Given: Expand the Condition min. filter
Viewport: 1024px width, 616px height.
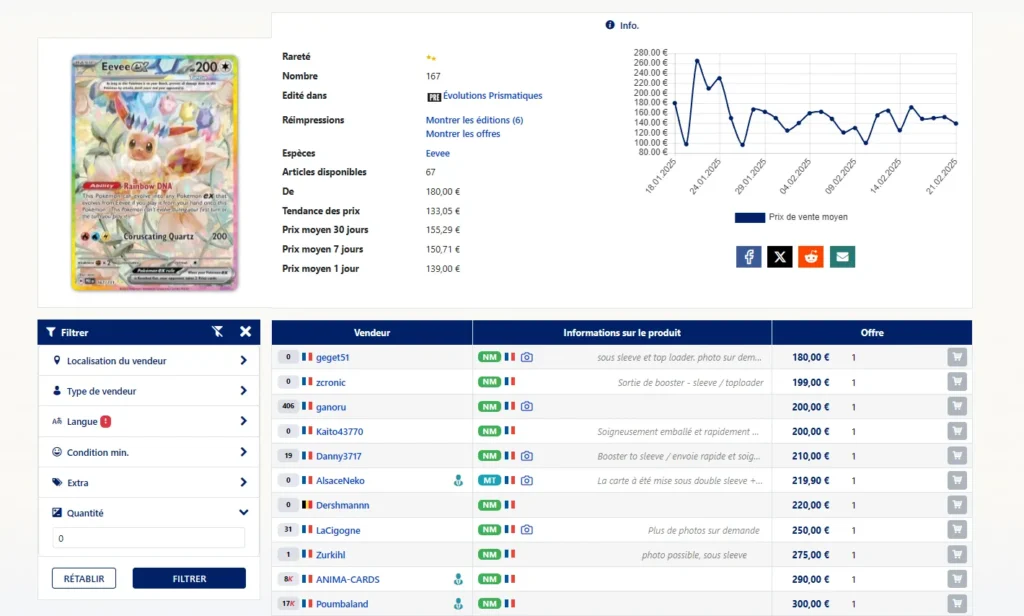Looking at the screenshot, I should pyautogui.click(x=149, y=452).
